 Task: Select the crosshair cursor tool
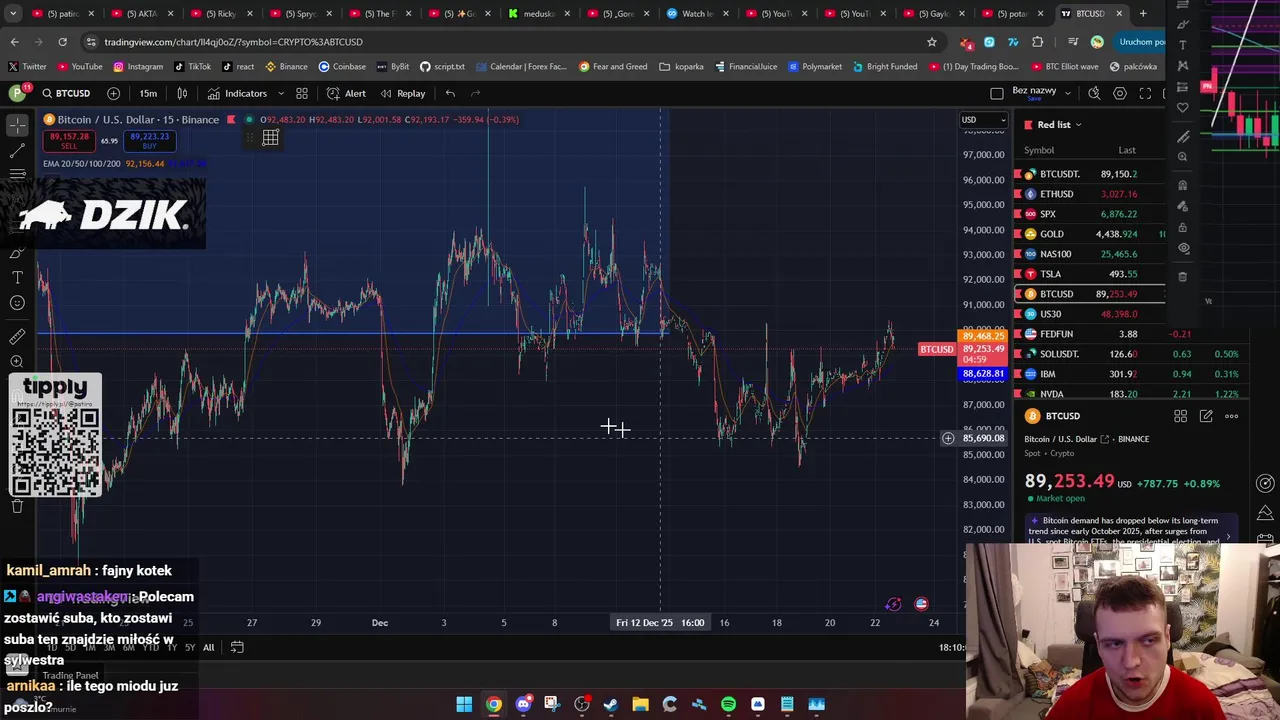coord(17,125)
